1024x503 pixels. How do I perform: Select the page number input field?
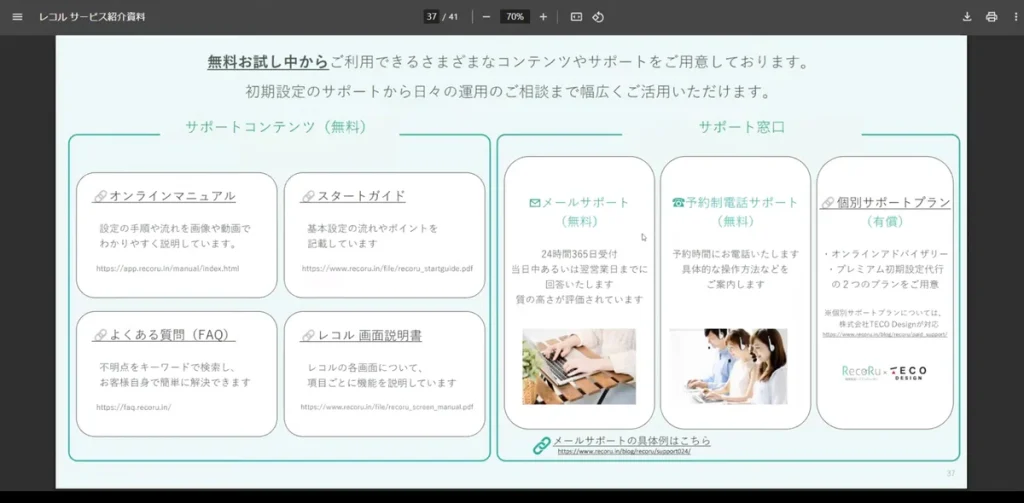(432, 17)
